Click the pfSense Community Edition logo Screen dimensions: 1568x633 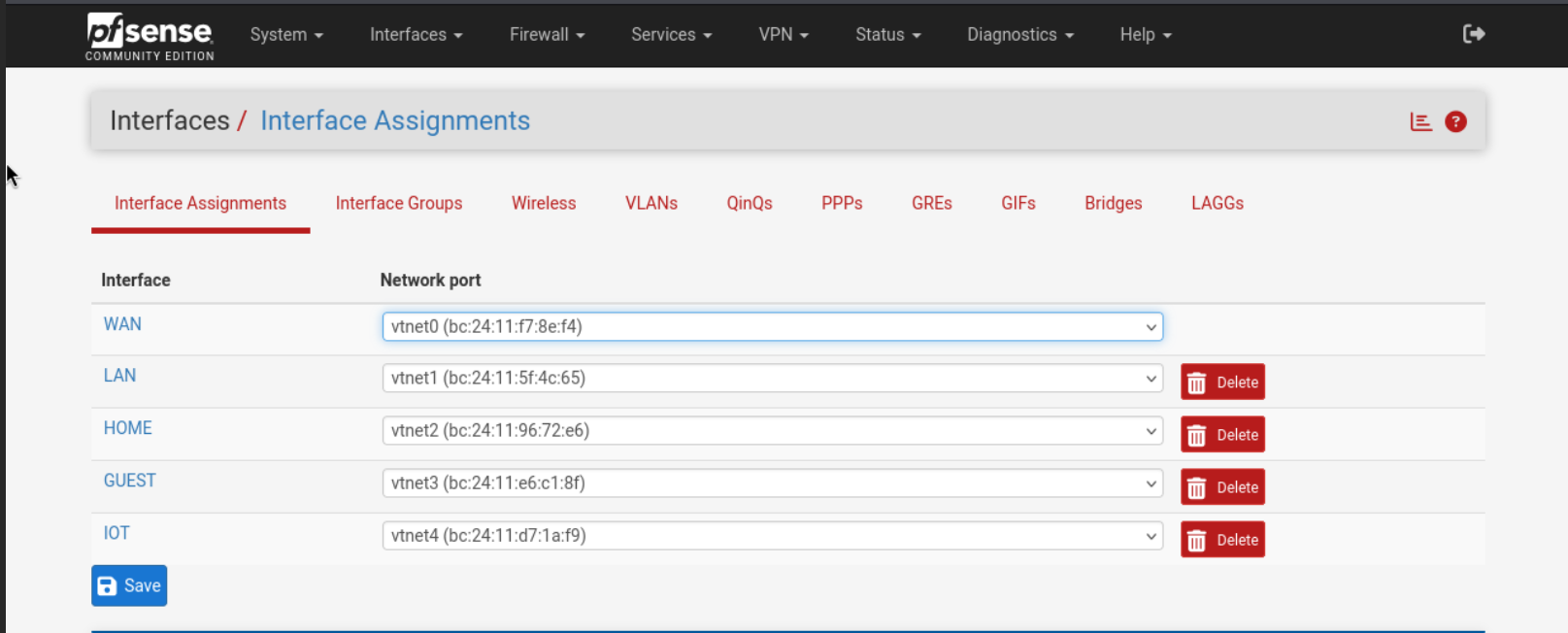(x=150, y=37)
